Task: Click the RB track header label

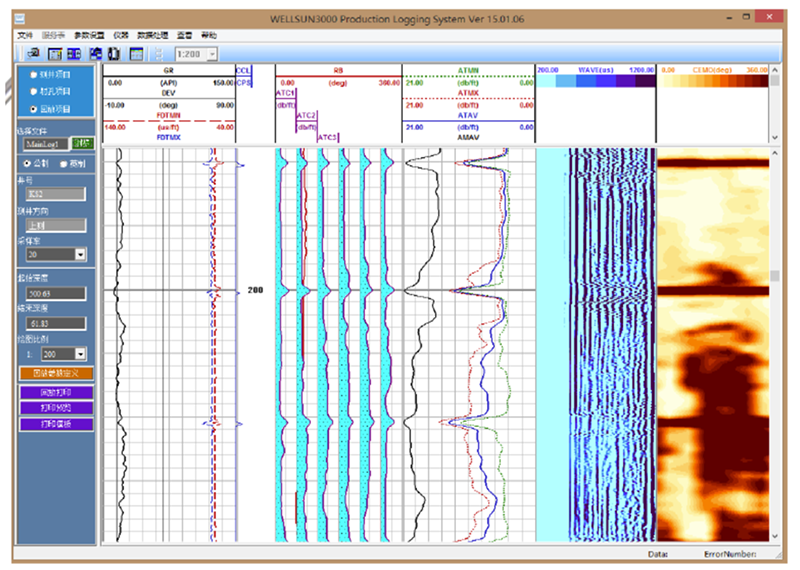Action: [x=338, y=70]
